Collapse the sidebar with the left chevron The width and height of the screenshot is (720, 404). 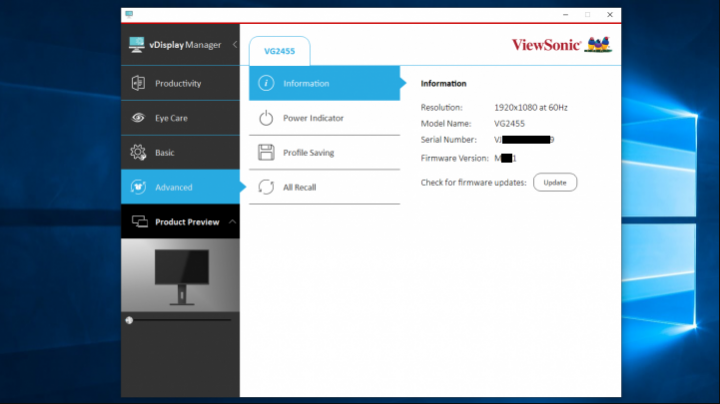[235, 45]
